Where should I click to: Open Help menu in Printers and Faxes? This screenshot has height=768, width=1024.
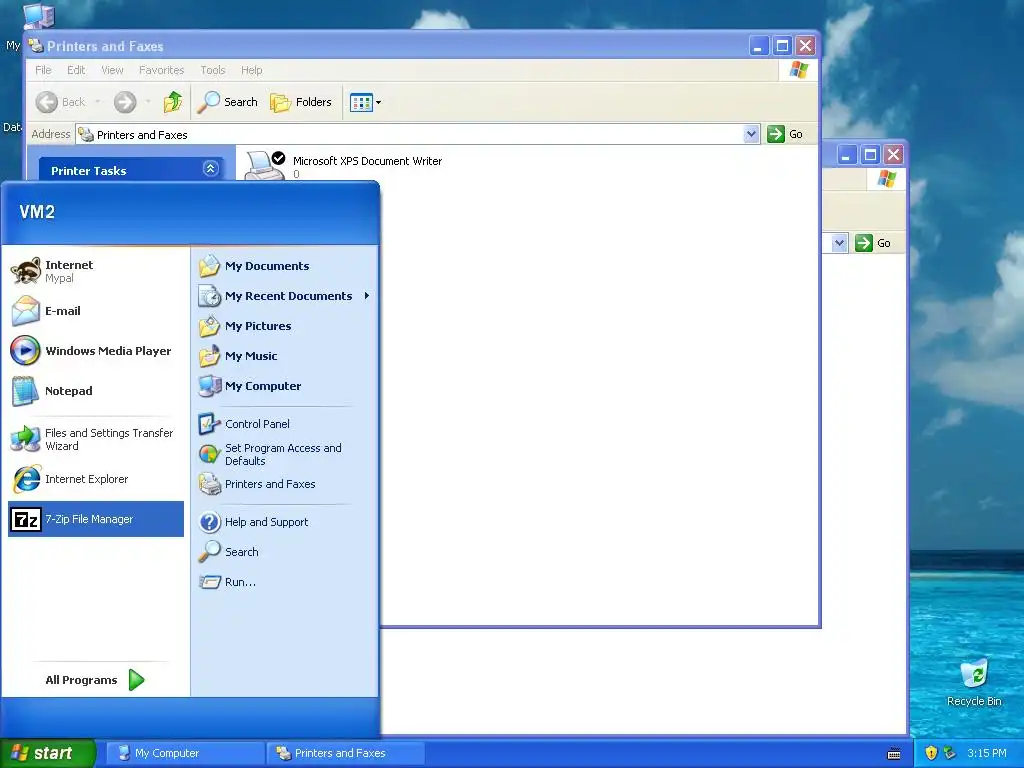pos(251,70)
